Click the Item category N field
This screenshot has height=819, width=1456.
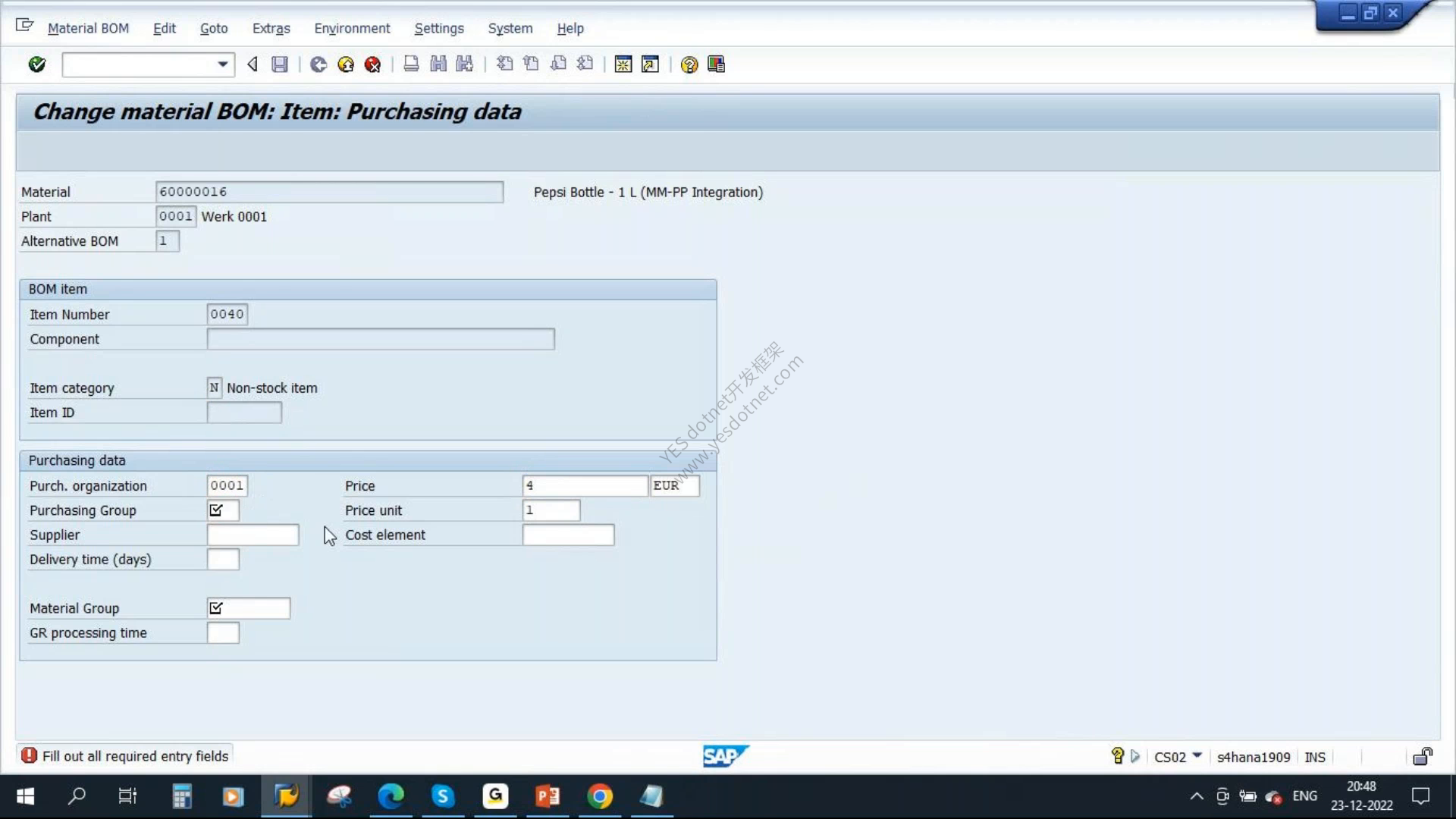click(x=214, y=388)
